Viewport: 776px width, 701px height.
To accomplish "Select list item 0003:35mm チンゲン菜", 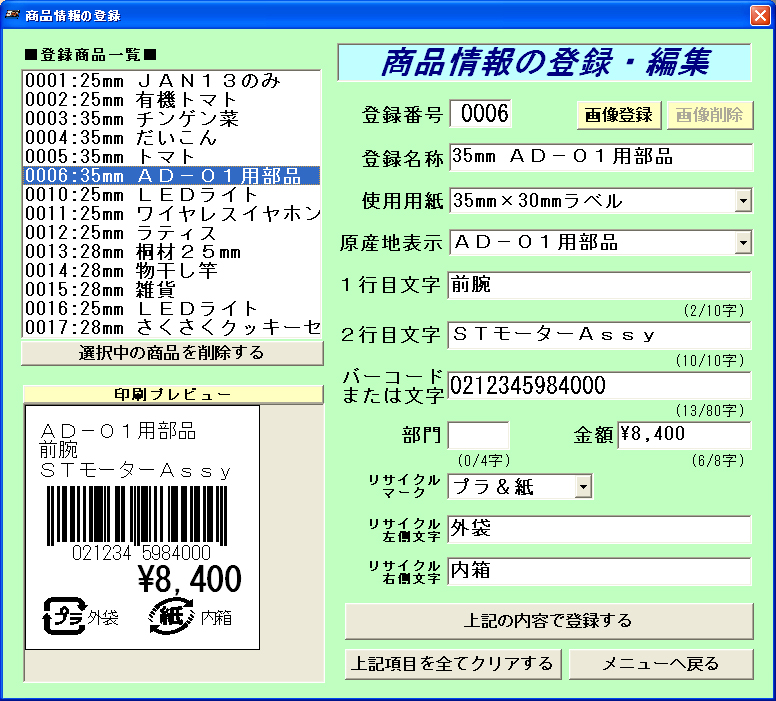I will pyautogui.click(x=172, y=119).
